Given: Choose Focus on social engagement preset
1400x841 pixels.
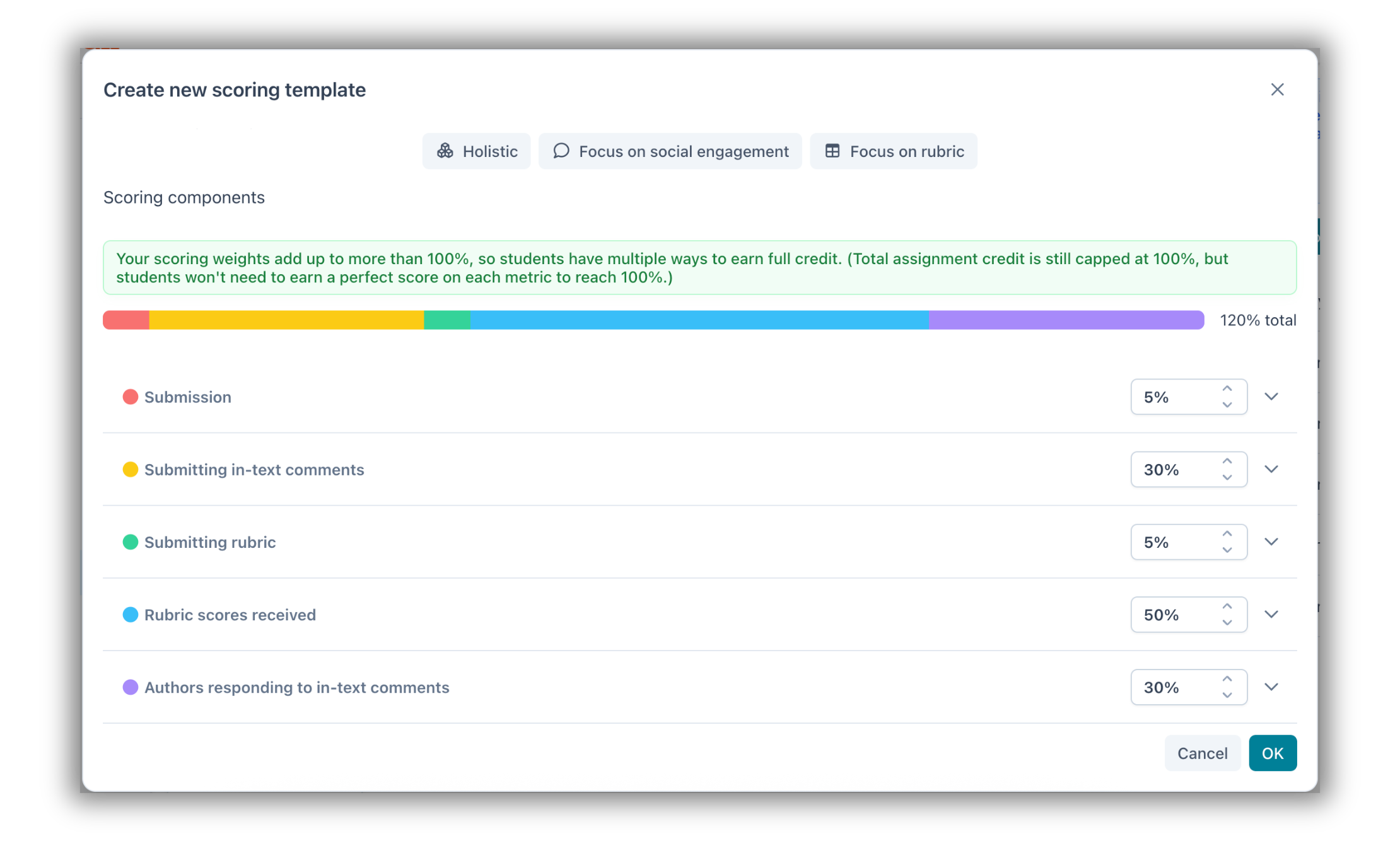Looking at the screenshot, I should click(x=670, y=151).
